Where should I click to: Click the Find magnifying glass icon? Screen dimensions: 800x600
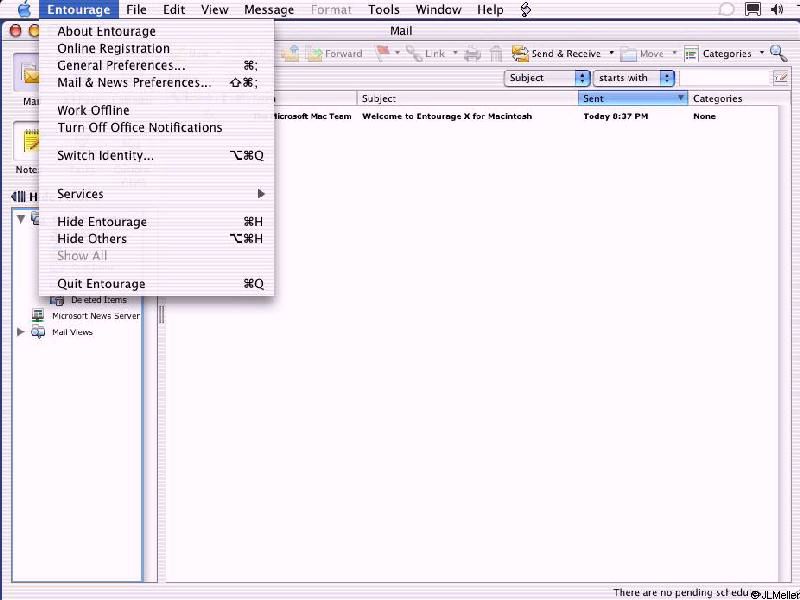pos(779,53)
